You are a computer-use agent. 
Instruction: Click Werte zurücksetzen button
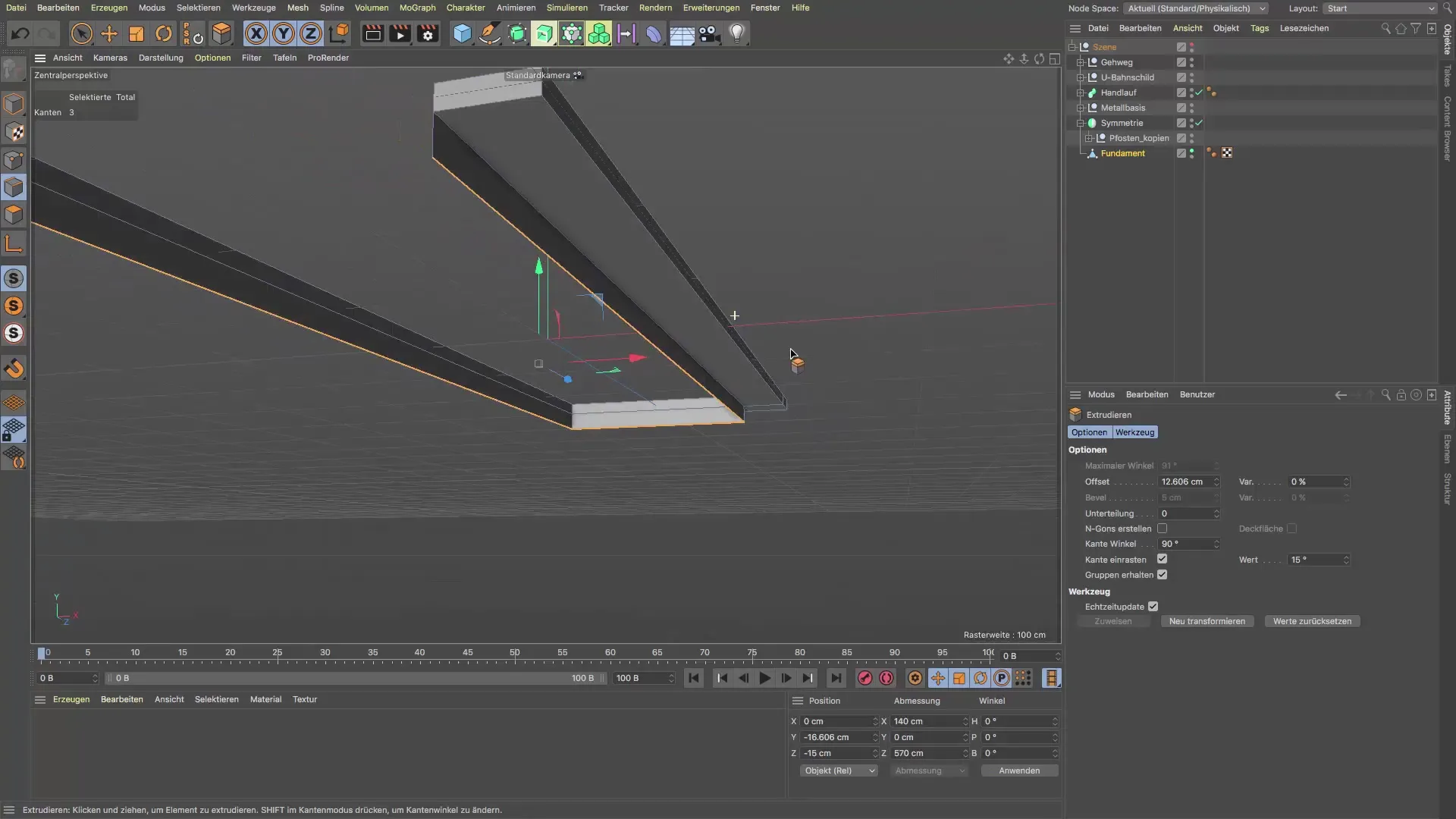tap(1312, 621)
